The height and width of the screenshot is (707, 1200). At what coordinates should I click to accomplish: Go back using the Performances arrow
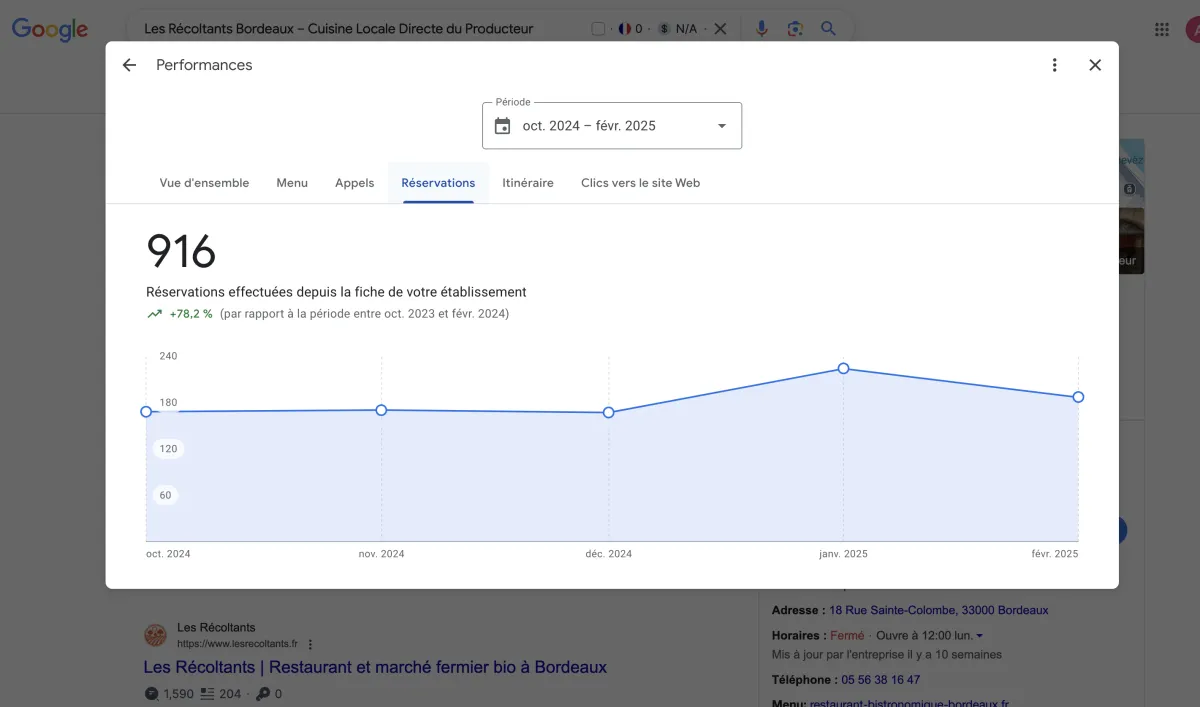pyautogui.click(x=129, y=65)
